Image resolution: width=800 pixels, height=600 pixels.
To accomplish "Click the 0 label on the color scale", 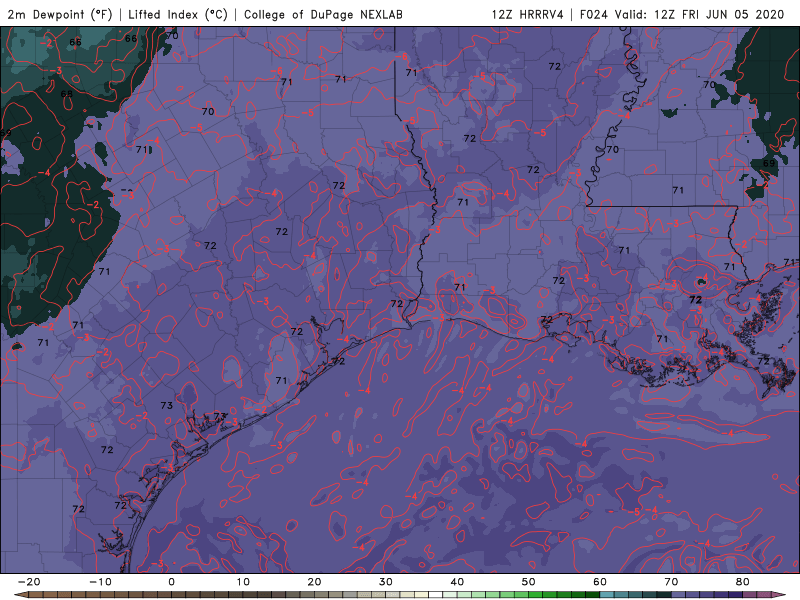I will [x=171, y=582].
